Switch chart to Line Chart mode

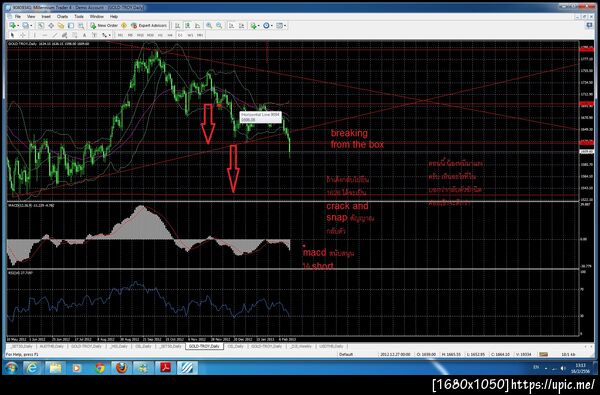[197, 26]
